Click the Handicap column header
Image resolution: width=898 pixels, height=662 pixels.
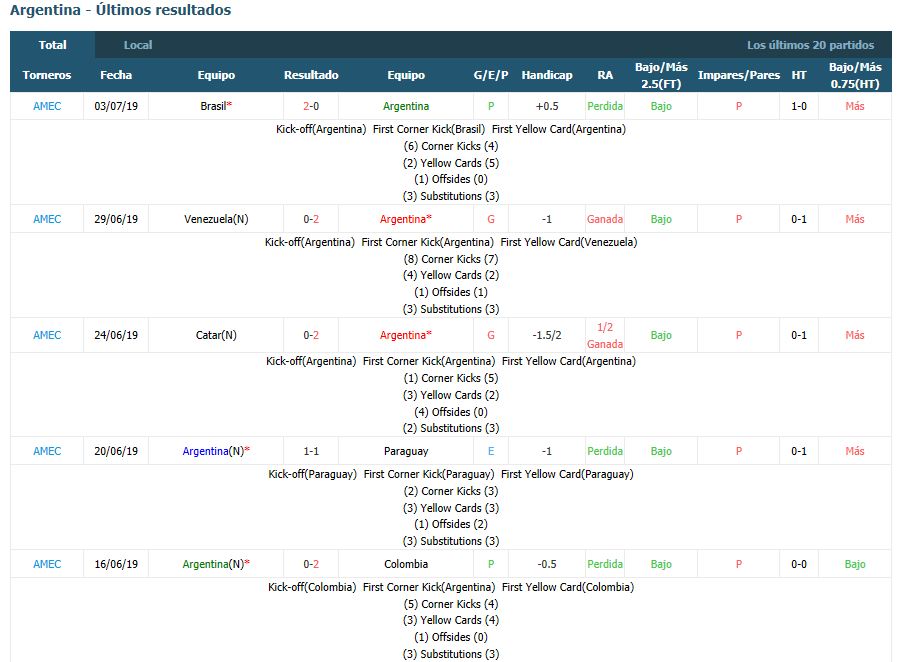547,75
